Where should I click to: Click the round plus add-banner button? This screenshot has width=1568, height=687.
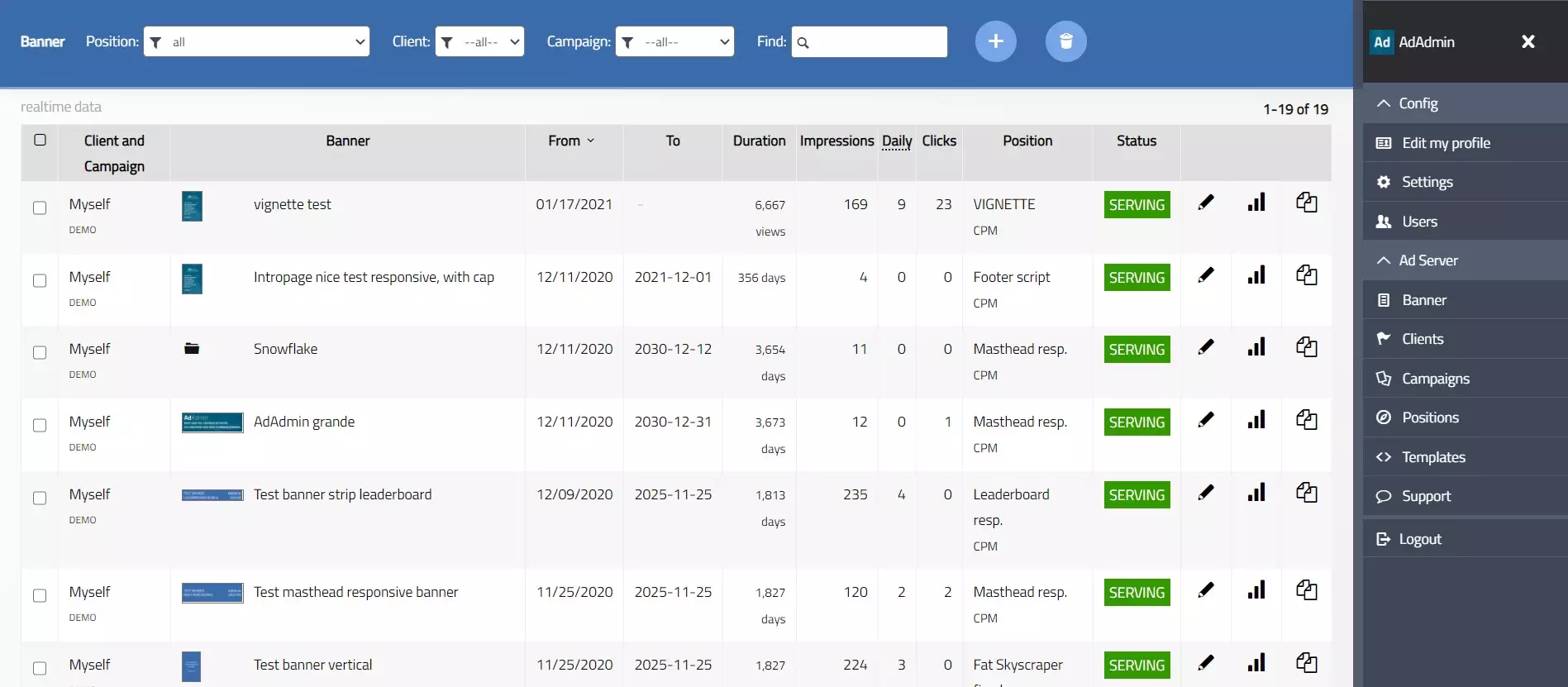[995, 41]
